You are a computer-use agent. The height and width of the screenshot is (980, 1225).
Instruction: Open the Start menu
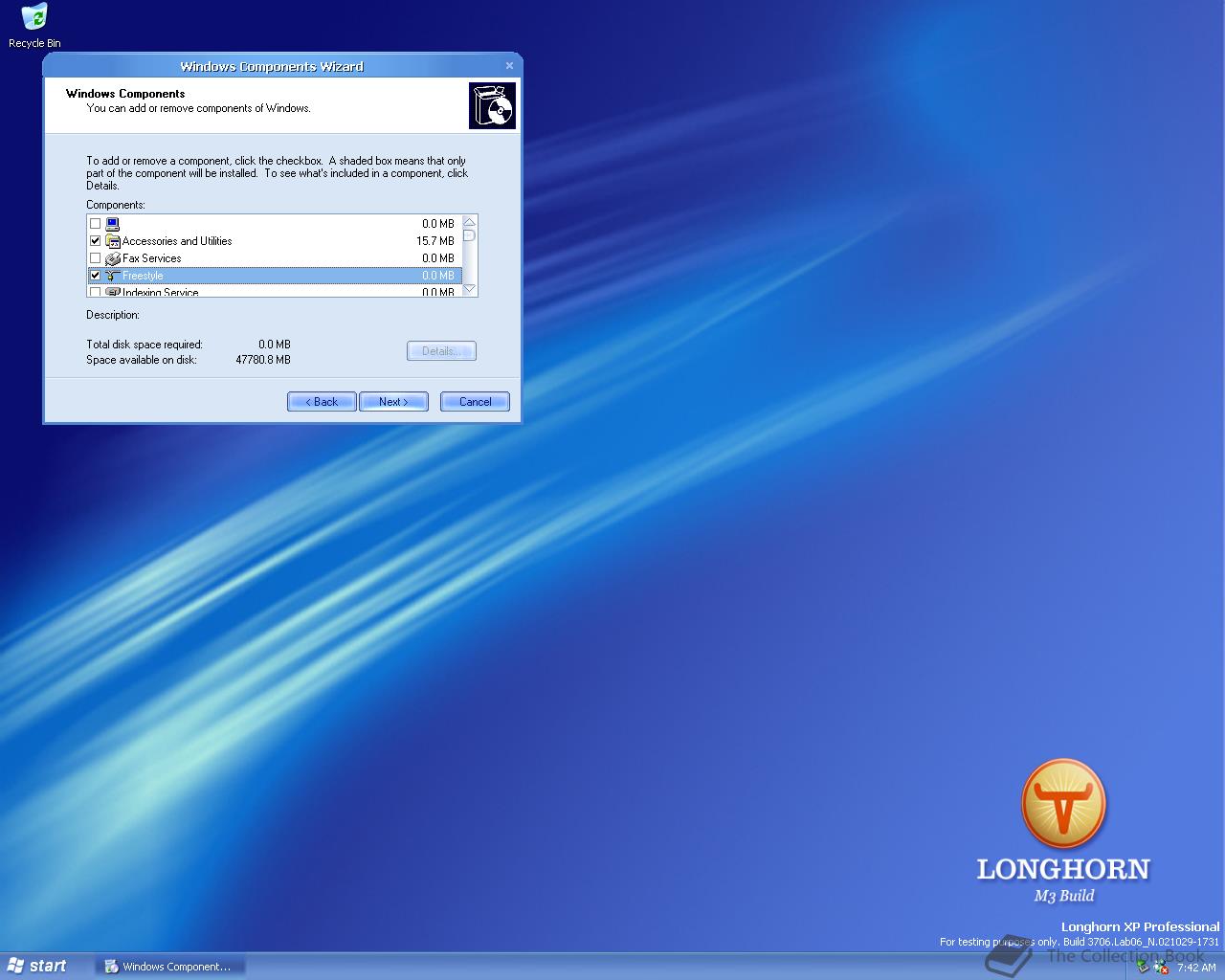coord(38,966)
